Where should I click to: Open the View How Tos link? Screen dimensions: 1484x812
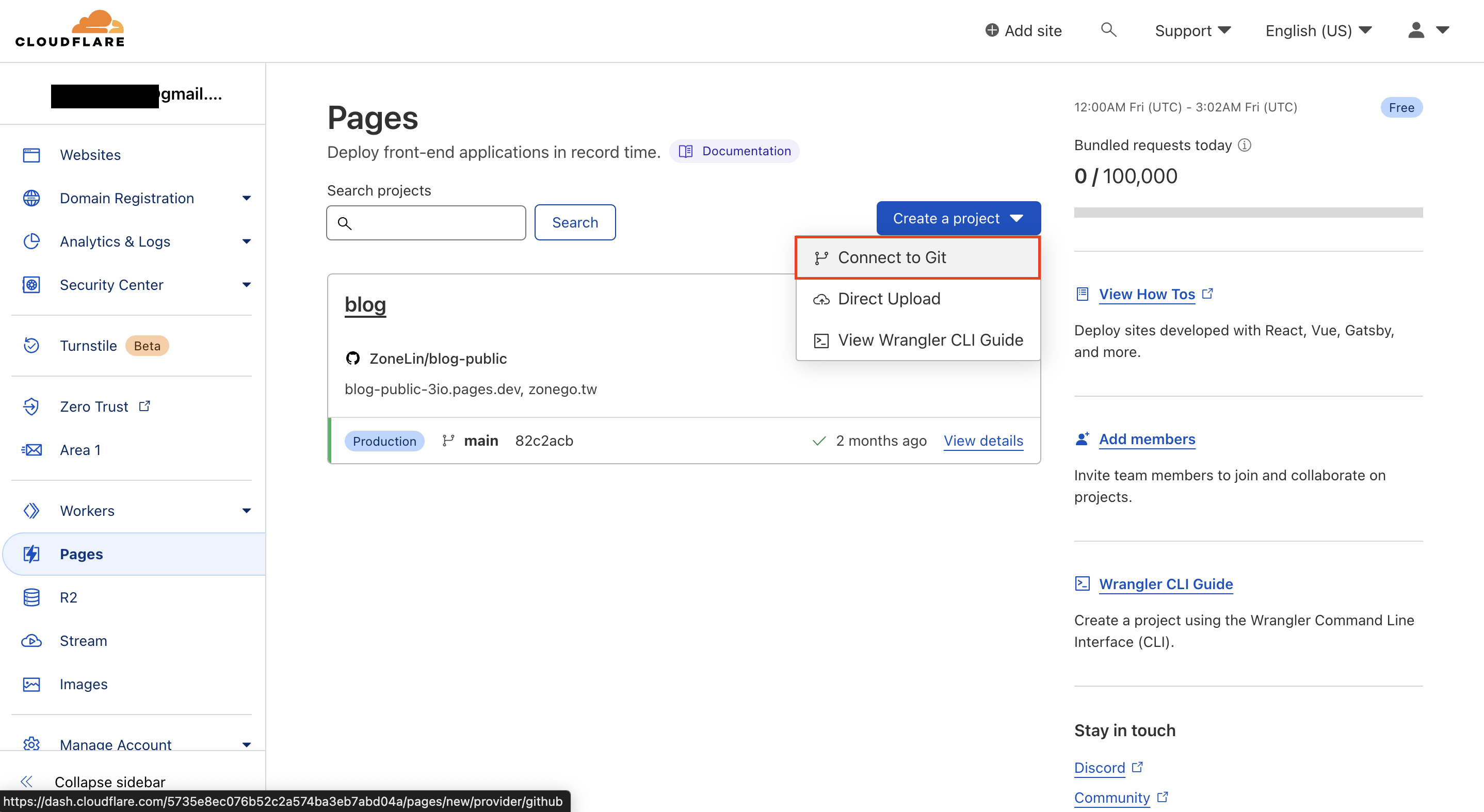click(1147, 294)
